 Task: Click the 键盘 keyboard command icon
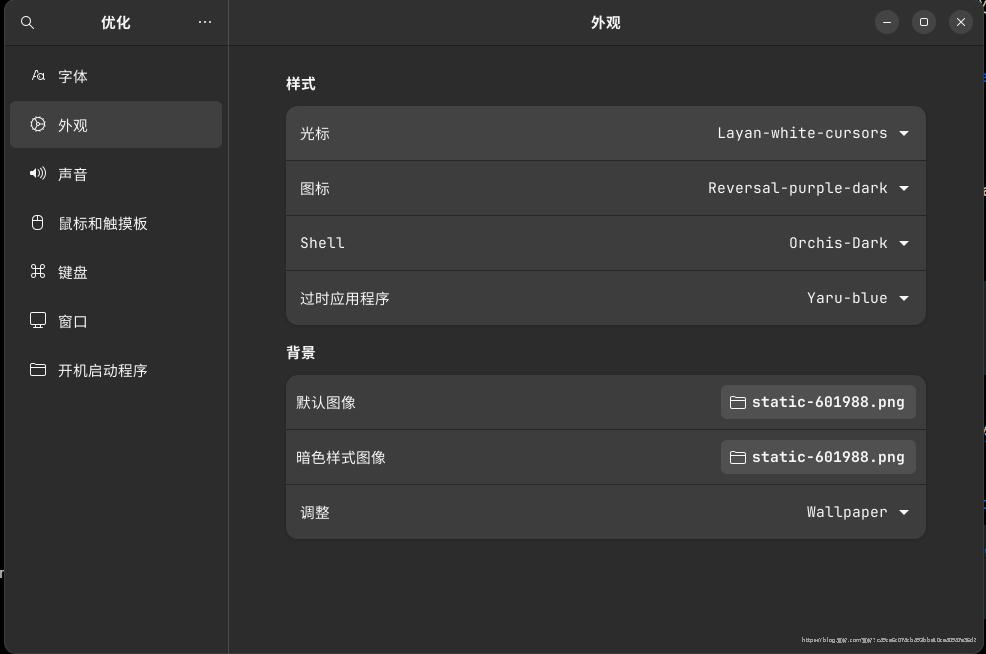point(38,271)
